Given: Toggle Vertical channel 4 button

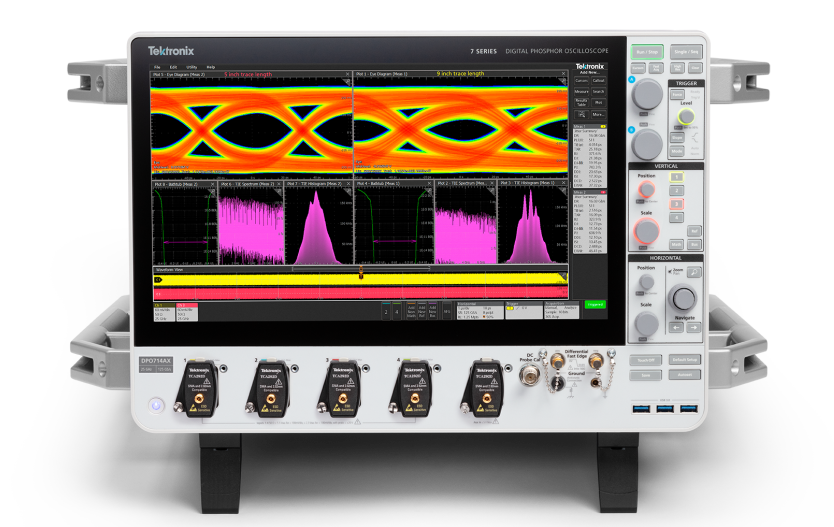Looking at the screenshot, I should (676, 218).
